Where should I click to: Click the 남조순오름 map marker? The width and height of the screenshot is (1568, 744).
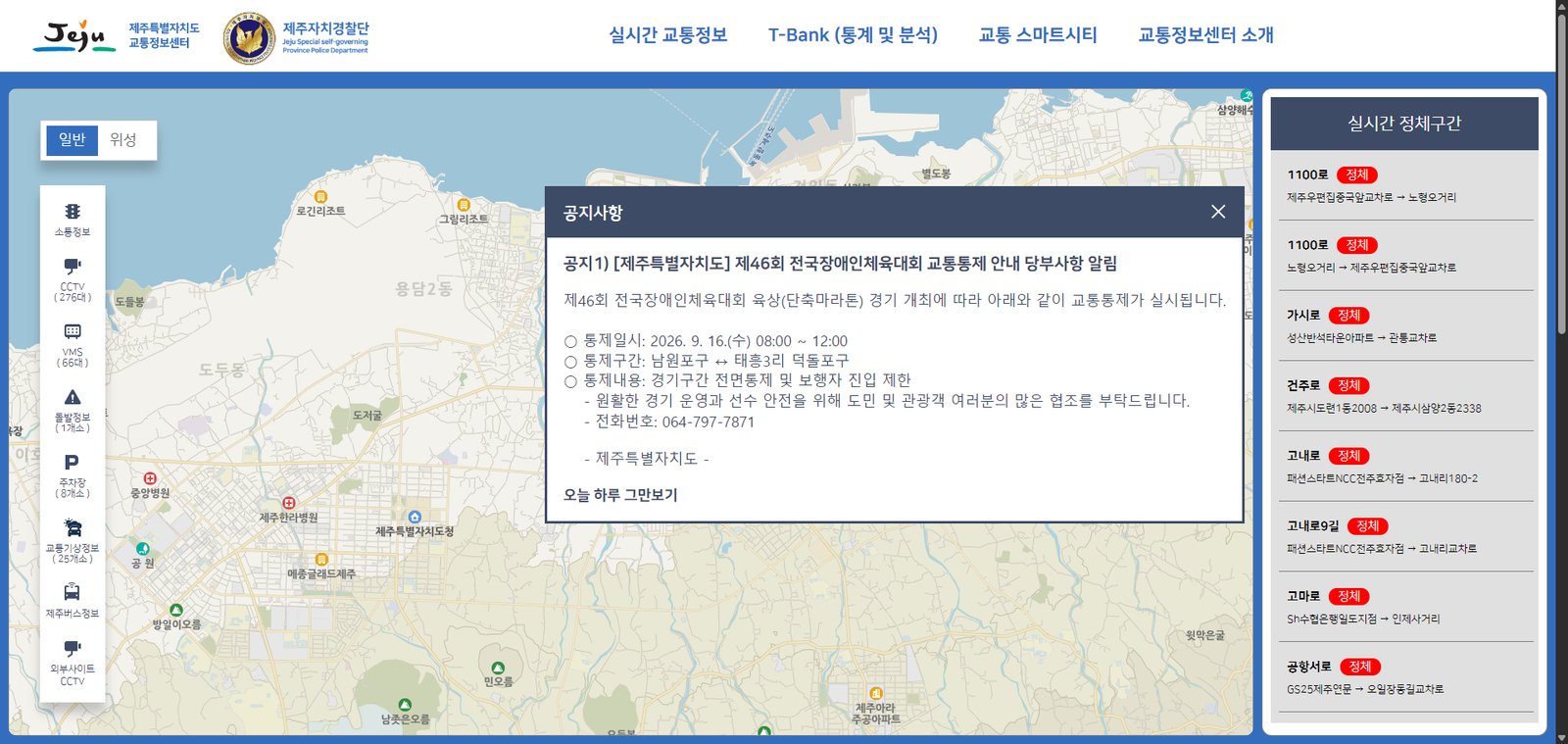405,705
